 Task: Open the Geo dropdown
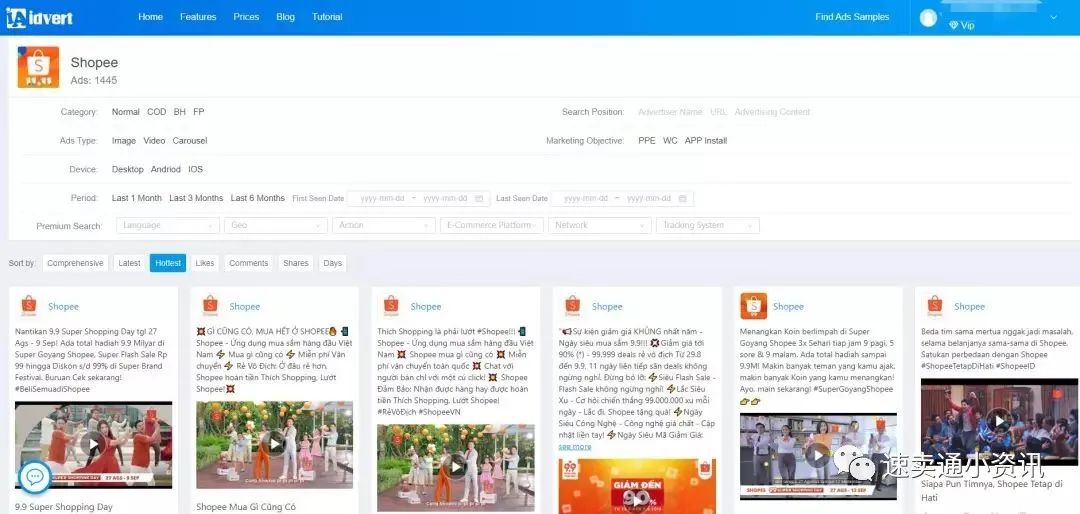[x=275, y=226]
